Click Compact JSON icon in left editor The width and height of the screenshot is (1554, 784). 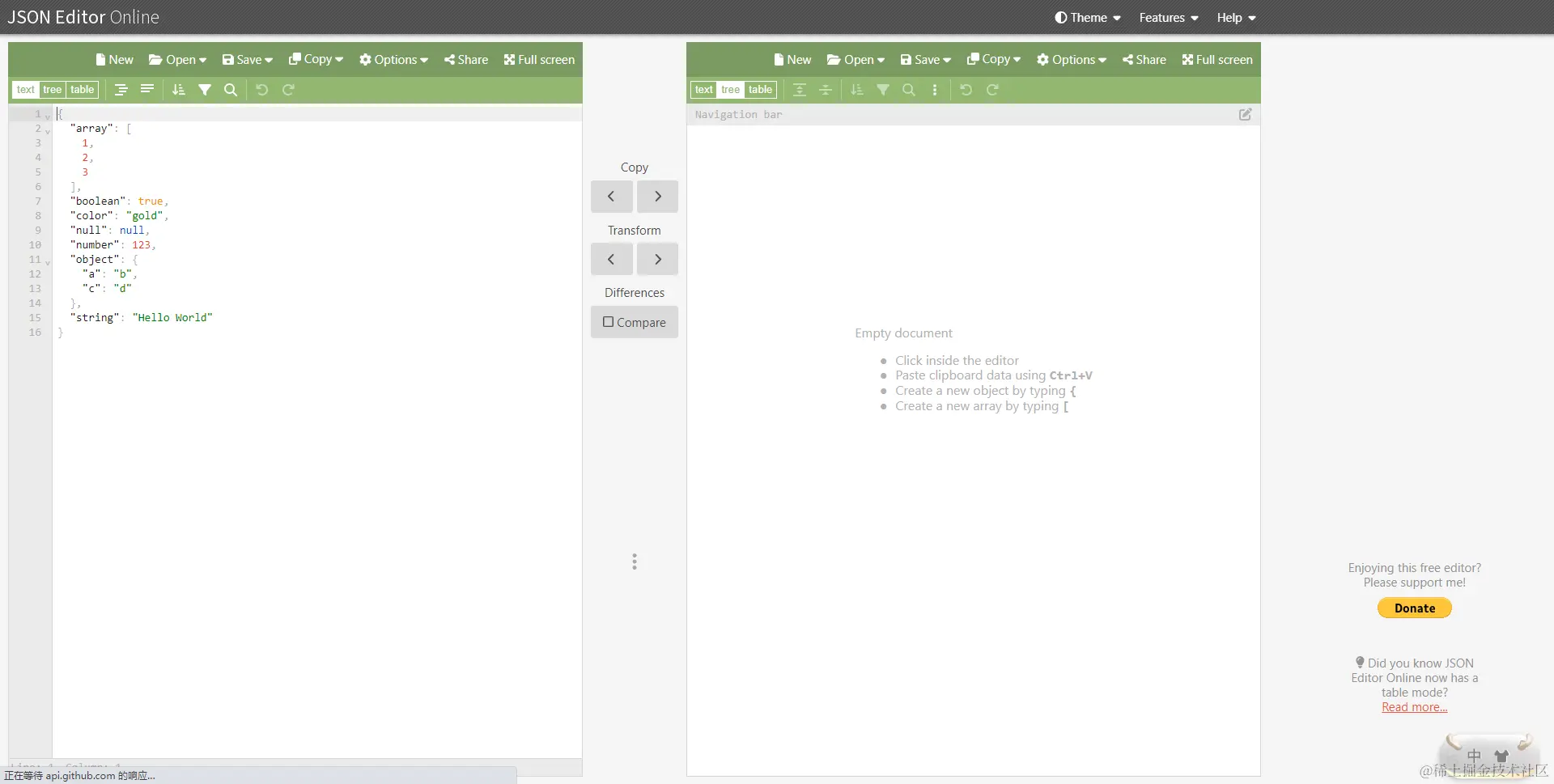[x=147, y=90]
